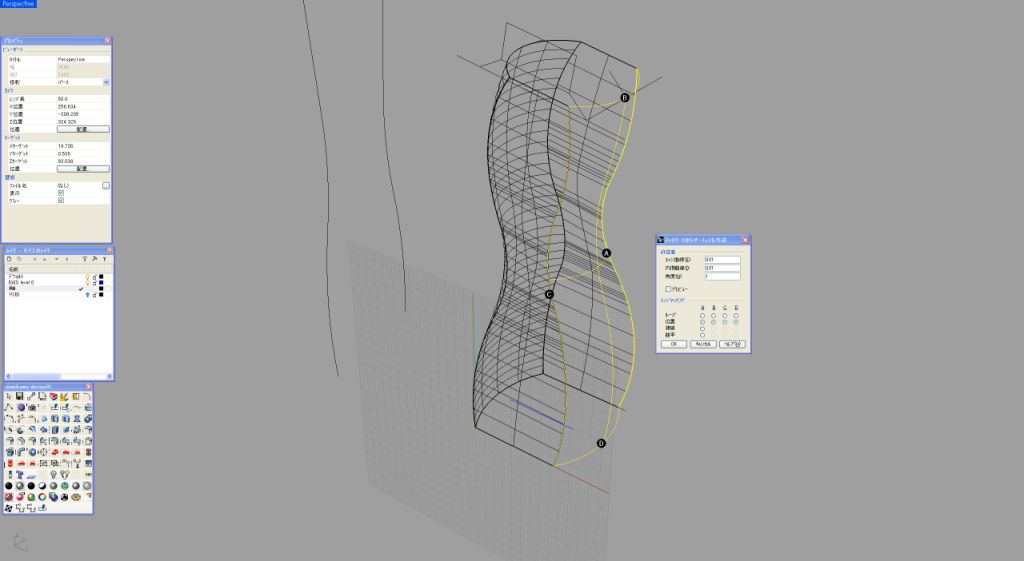Toggle the lock icon on the first layer
The width and height of the screenshot is (1024, 561).
[x=95, y=276]
